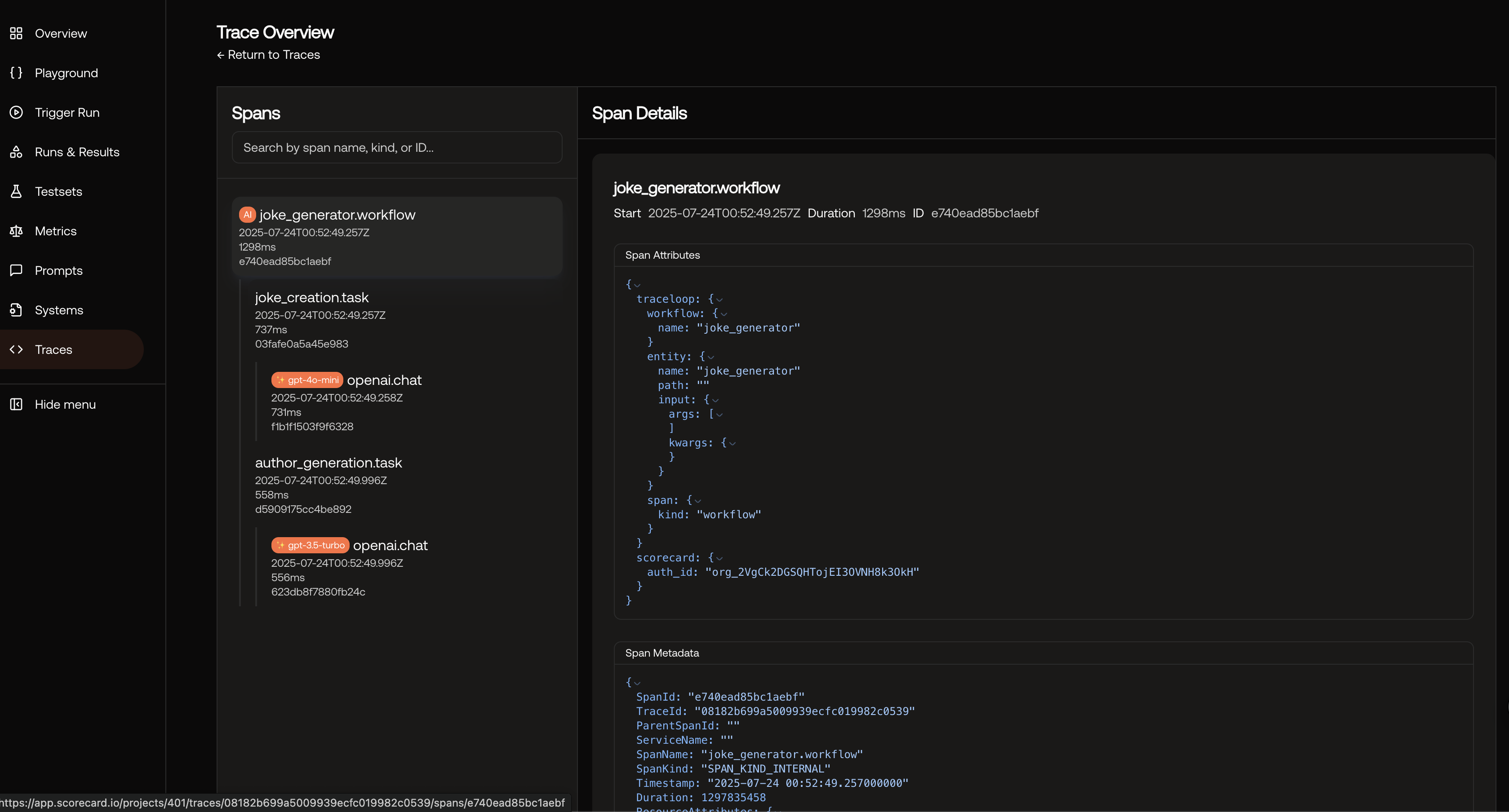1509x812 pixels.
Task: Click the Trigger Run play icon
Action: [x=16, y=112]
